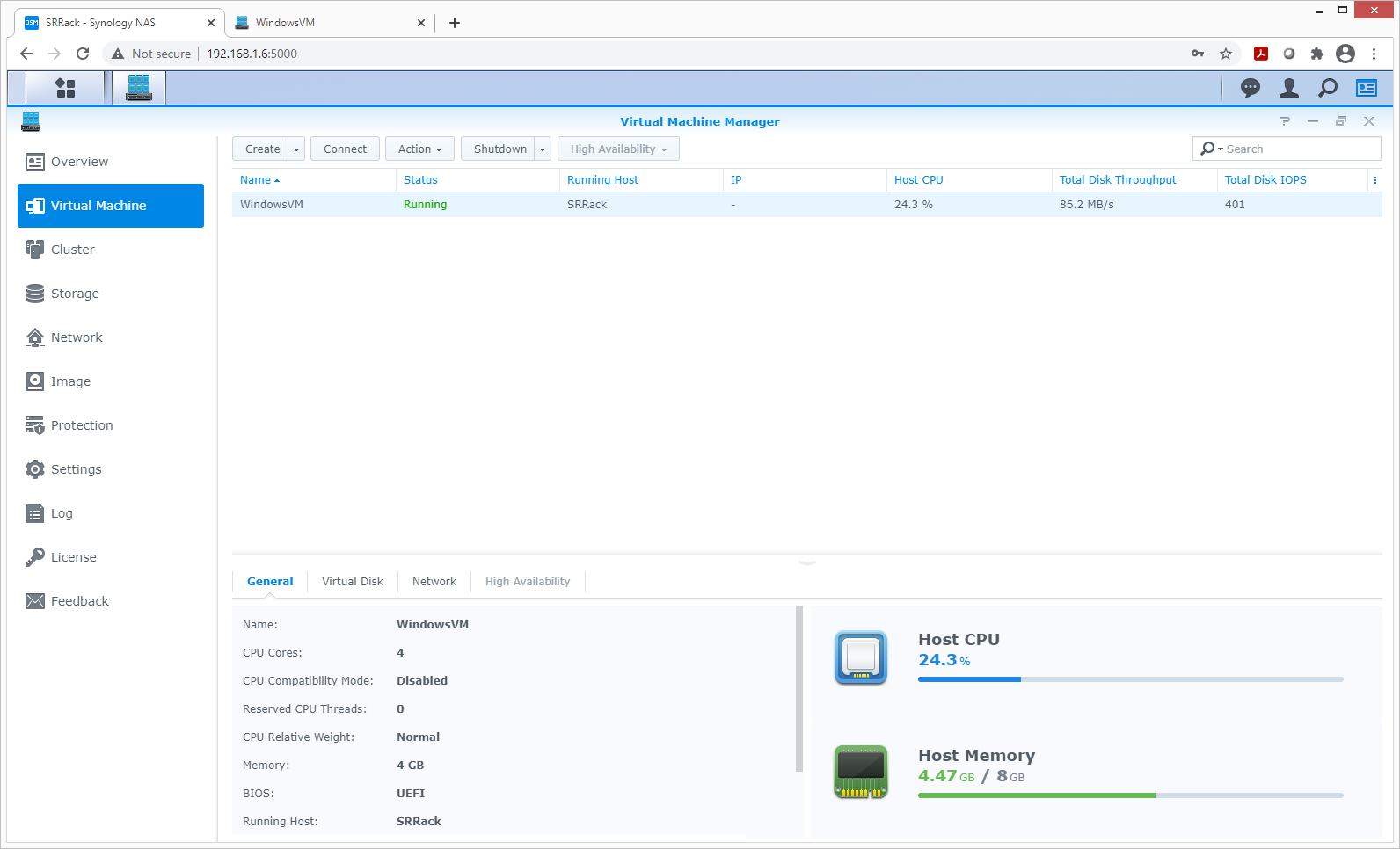The height and width of the screenshot is (849, 1400).
Task: Open Chrome extensions puzzle icon
Action: point(1316,54)
